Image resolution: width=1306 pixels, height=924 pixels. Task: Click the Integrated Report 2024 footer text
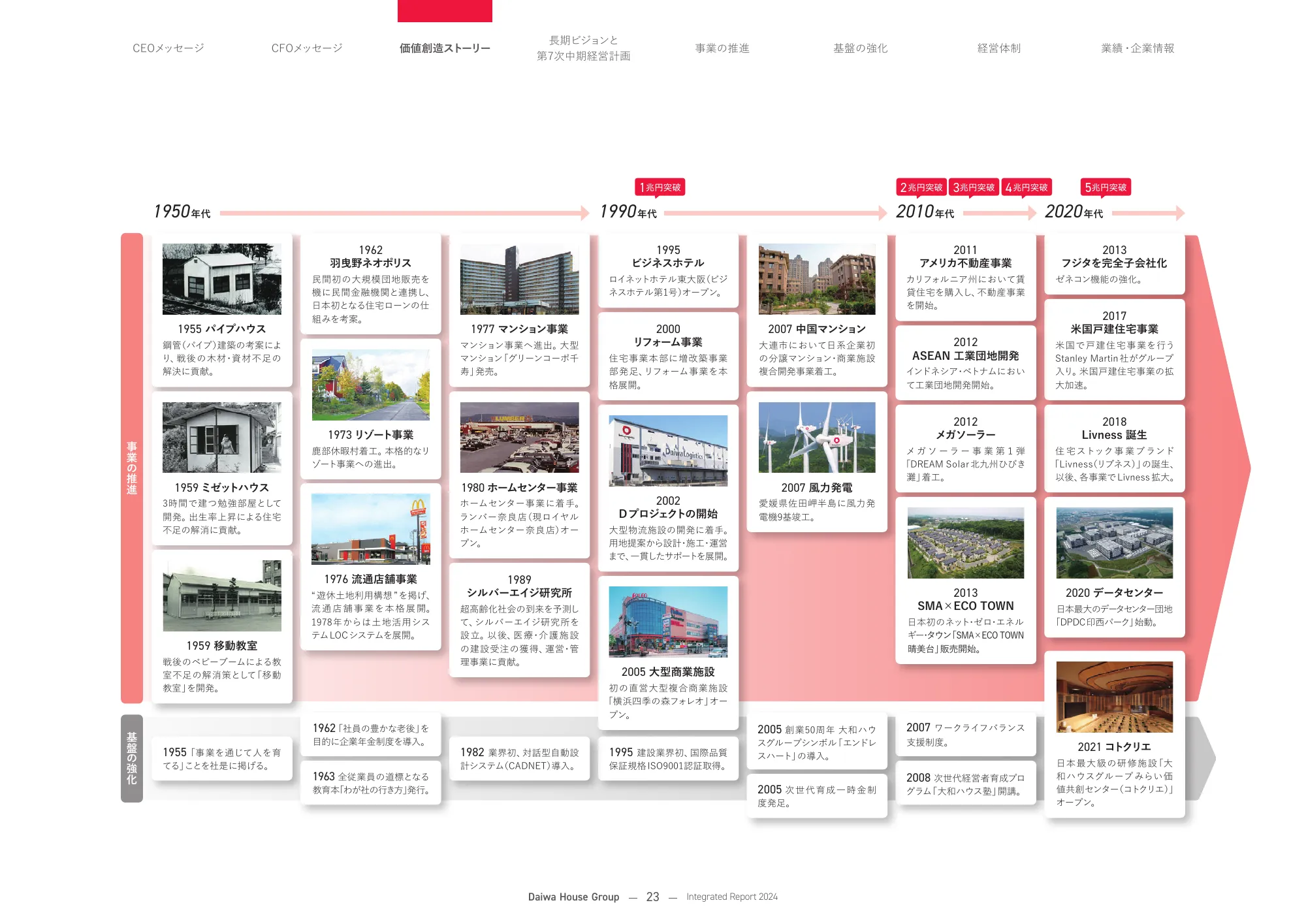pyautogui.click(x=732, y=897)
